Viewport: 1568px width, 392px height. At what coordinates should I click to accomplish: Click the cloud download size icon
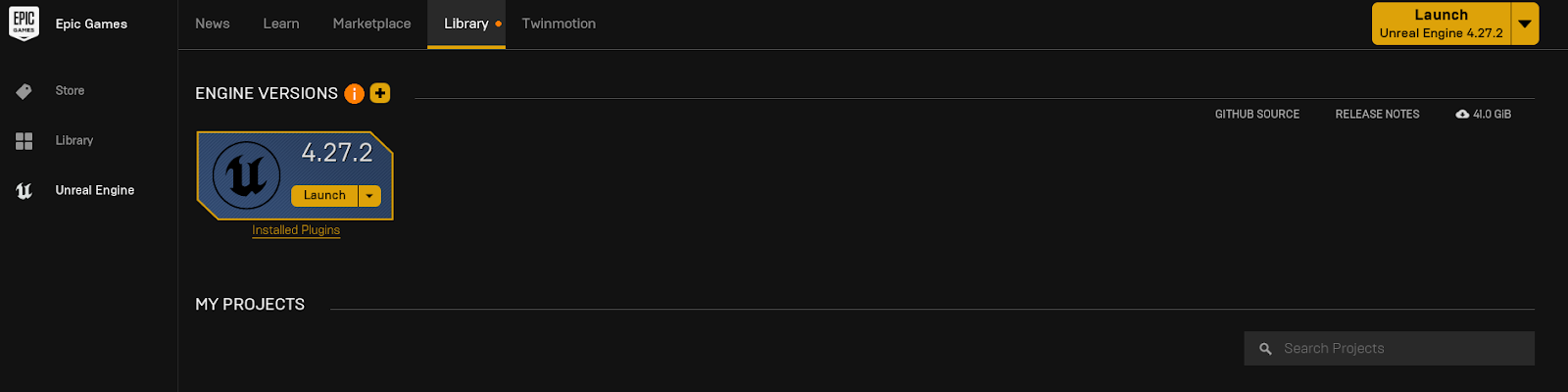coord(1462,115)
